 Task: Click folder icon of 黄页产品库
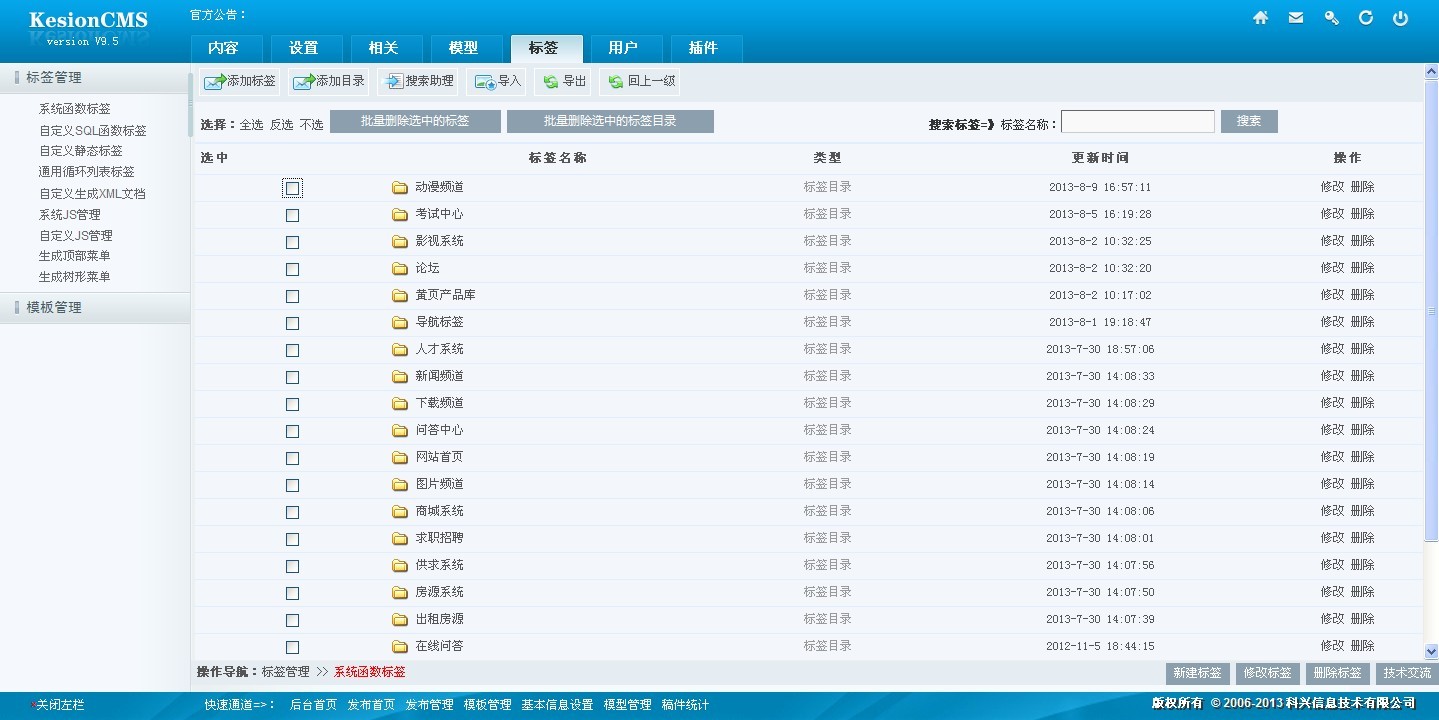400,295
